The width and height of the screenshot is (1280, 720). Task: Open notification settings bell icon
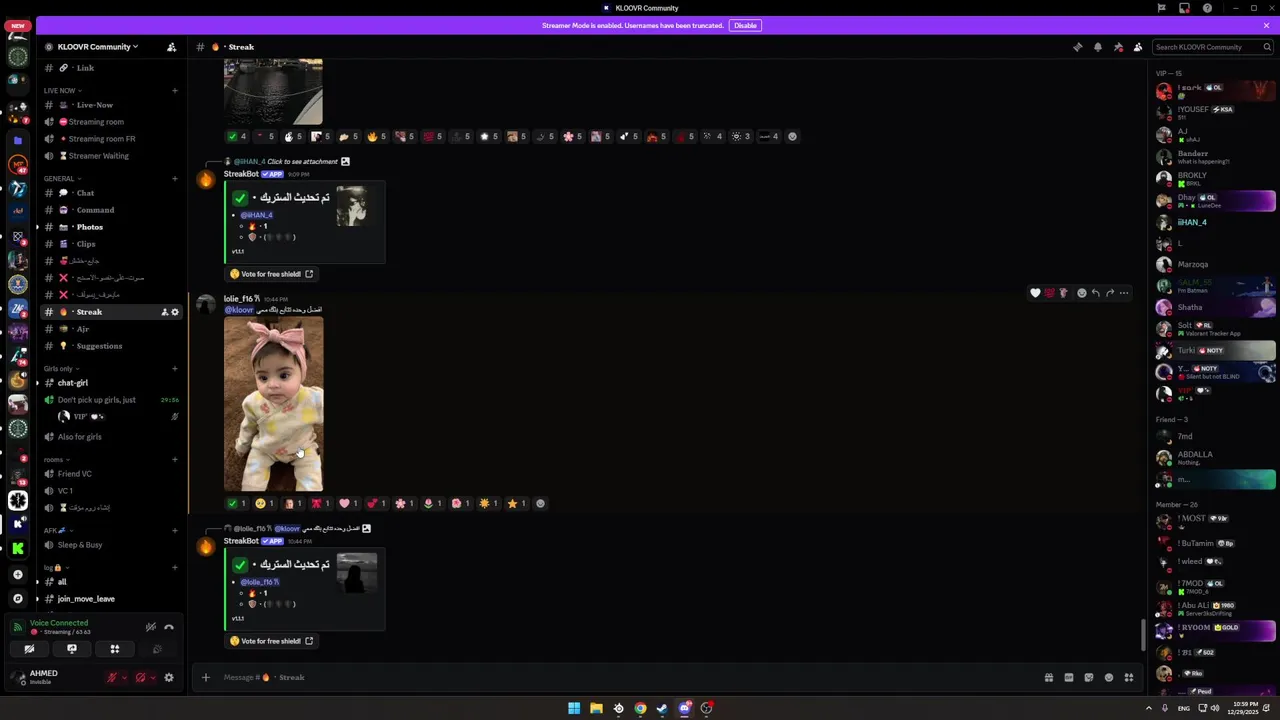click(1097, 47)
